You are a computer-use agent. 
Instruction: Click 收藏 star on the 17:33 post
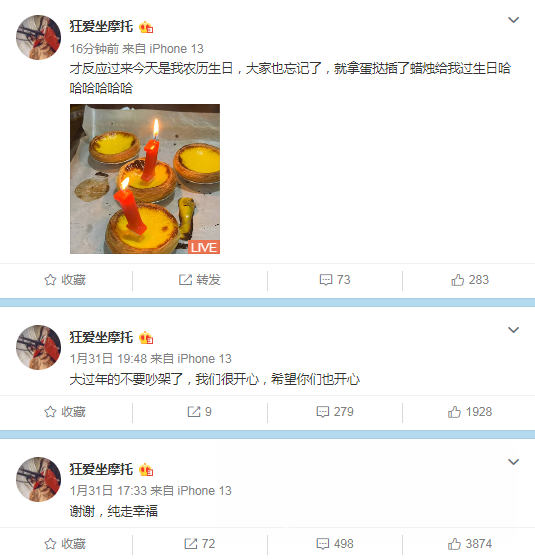coord(65,544)
